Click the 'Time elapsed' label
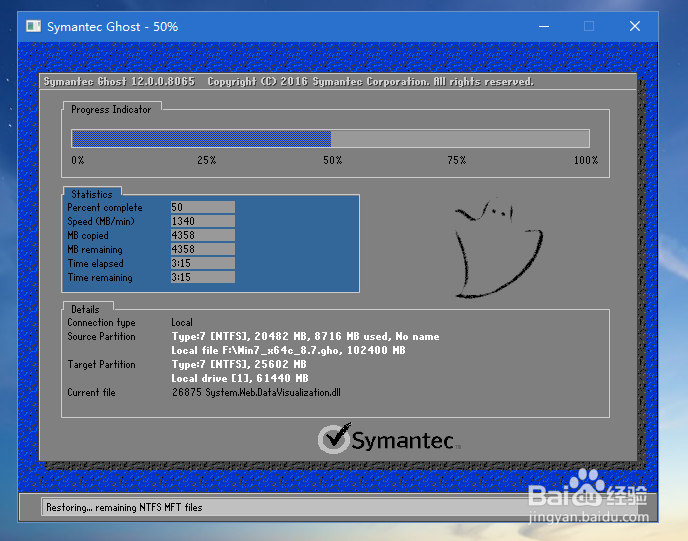Image resolution: width=688 pixels, height=541 pixels. [95, 264]
